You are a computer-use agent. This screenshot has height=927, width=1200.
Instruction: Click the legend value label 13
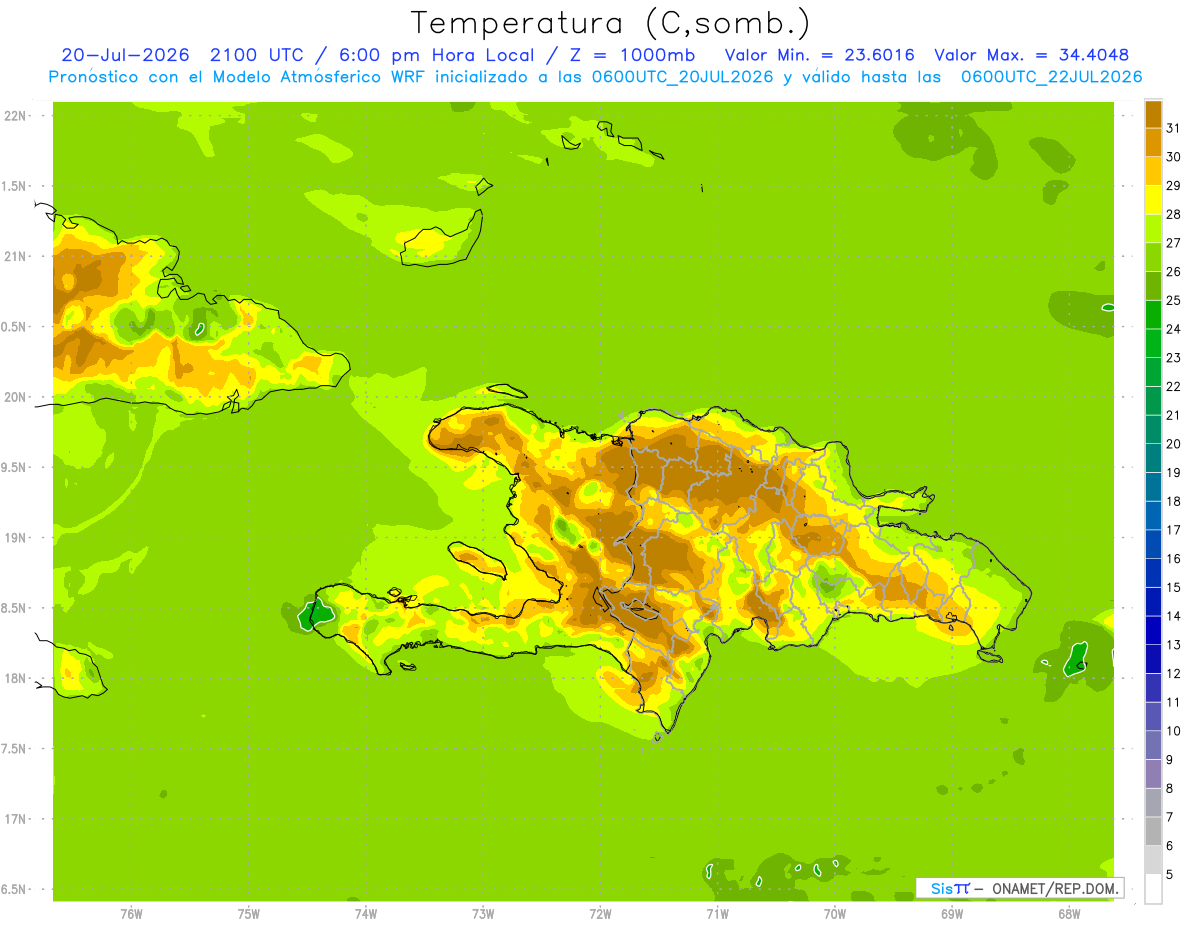(x=1173, y=645)
